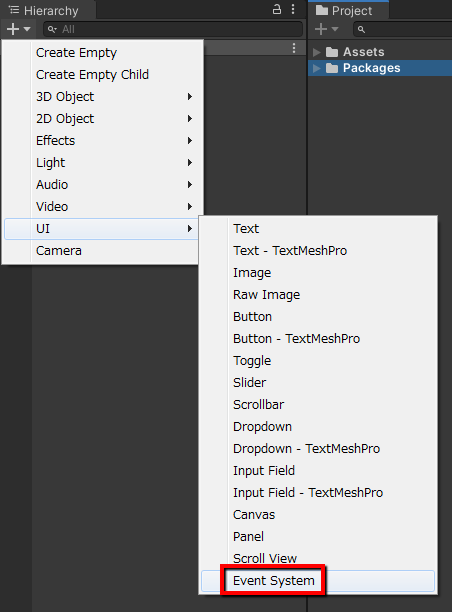Open the scene row three-dot menu
Screen dimensions: 452x612
(294, 48)
